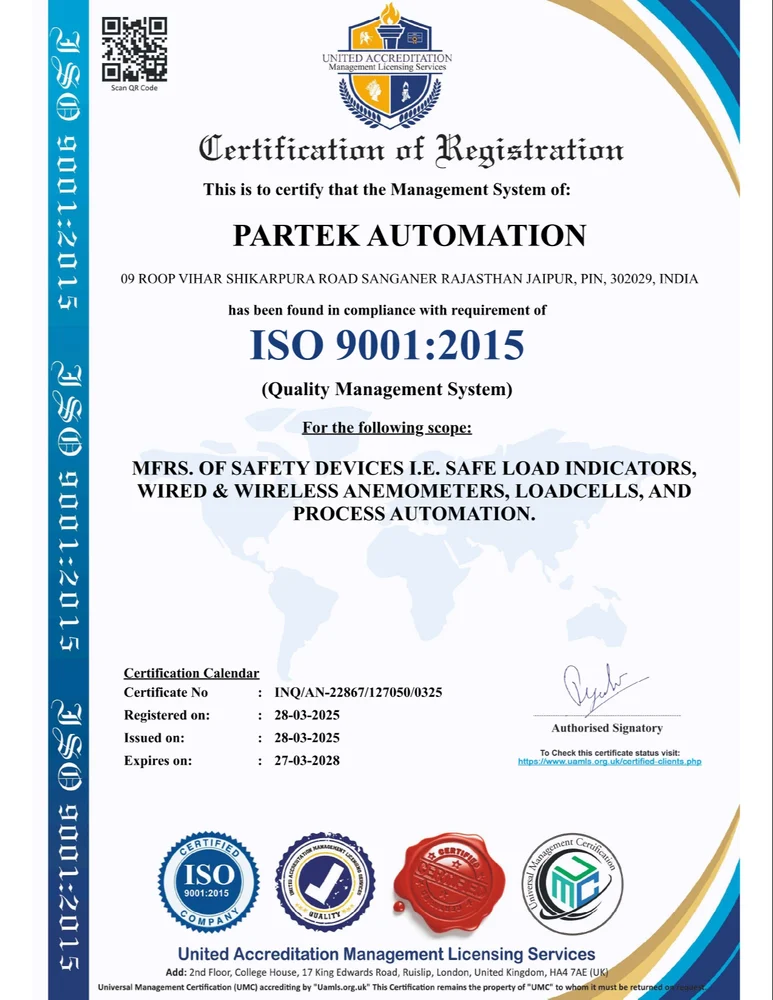Click the PARTEK AUTOMATION company name

click(409, 236)
